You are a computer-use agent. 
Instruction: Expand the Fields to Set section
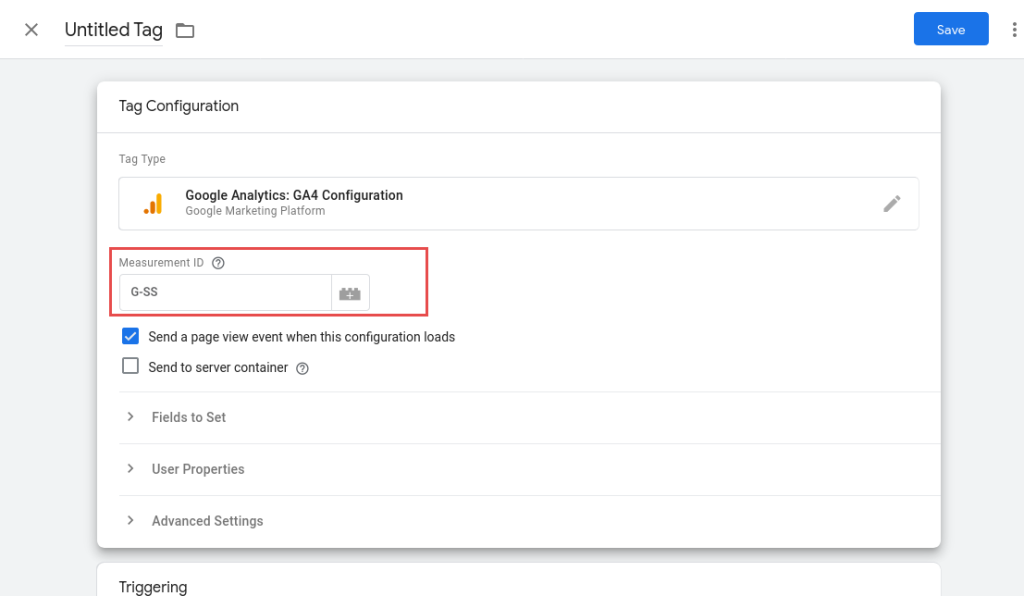tap(188, 417)
